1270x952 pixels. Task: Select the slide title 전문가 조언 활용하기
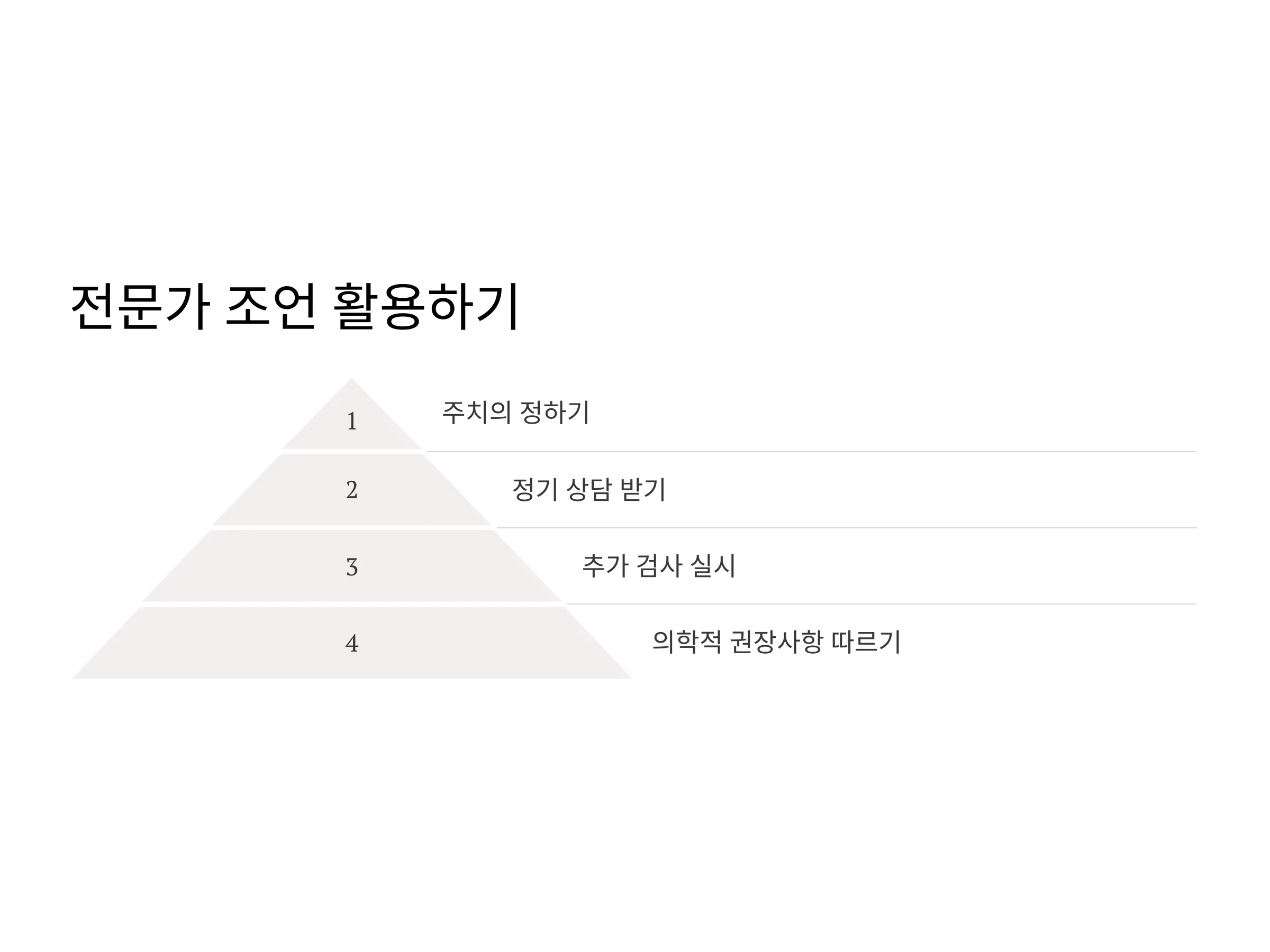coord(295,307)
